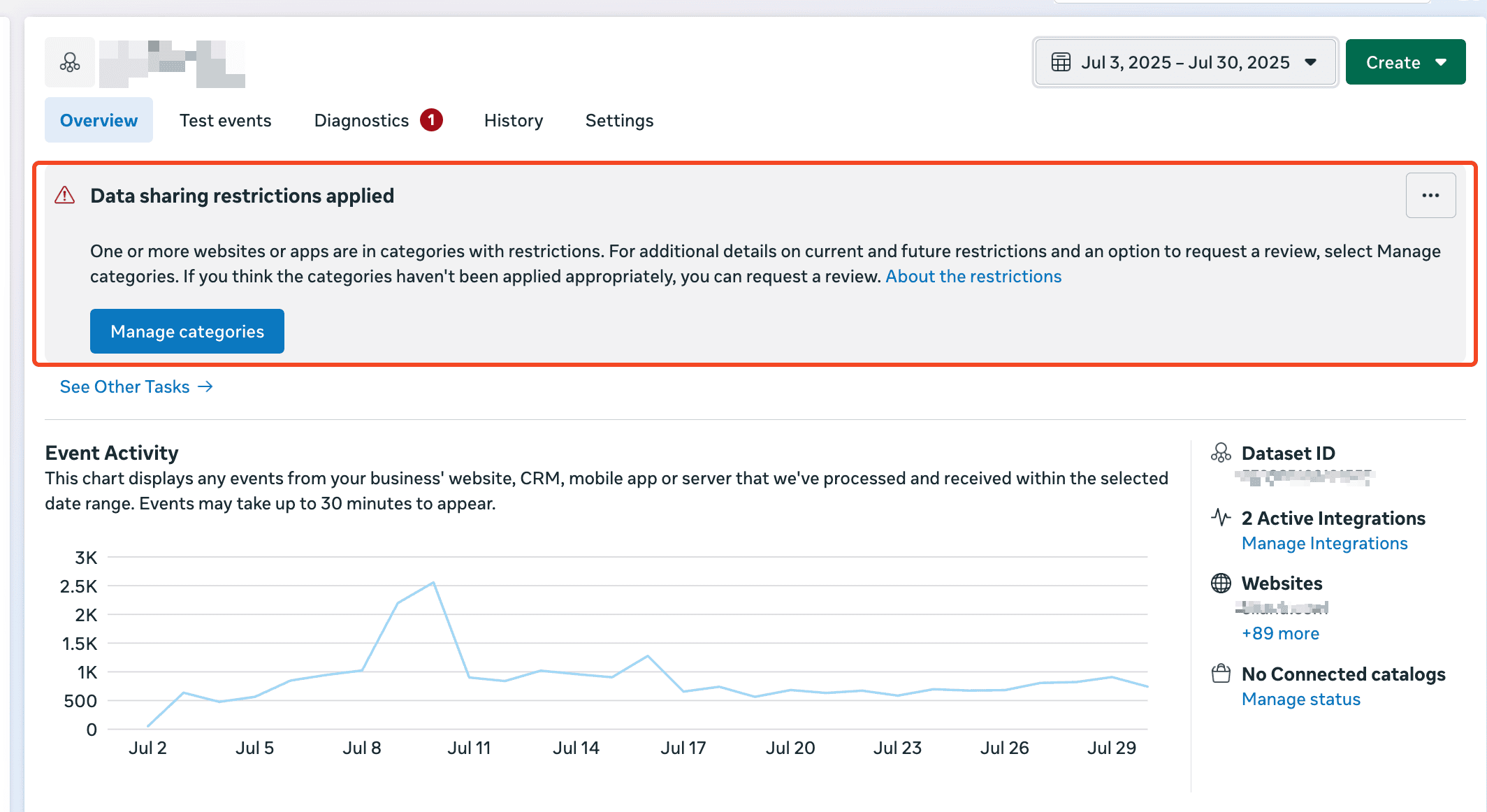Open the three-dot menu on the restrictions banner
This screenshot has width=1487, height=812.
click(x=1430, y=196)
